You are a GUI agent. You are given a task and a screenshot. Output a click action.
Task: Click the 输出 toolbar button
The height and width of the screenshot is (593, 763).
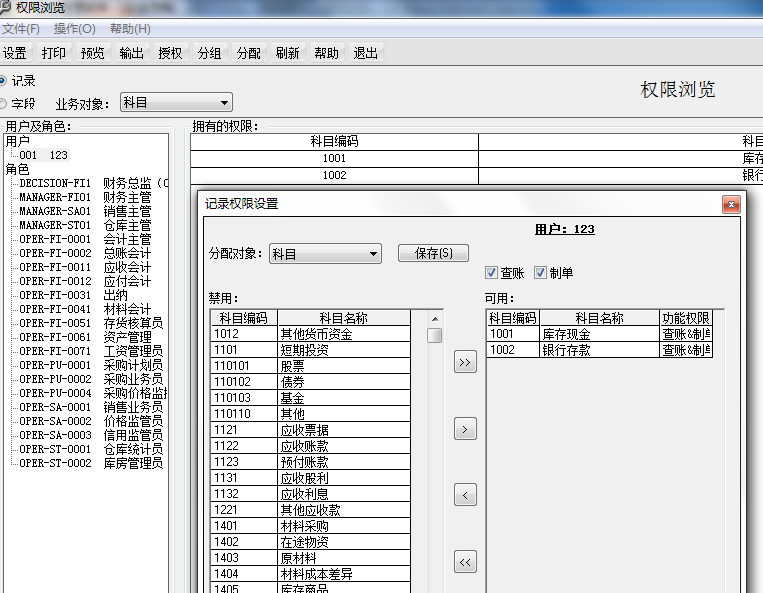pyautogui.click(x=131, y=53)
